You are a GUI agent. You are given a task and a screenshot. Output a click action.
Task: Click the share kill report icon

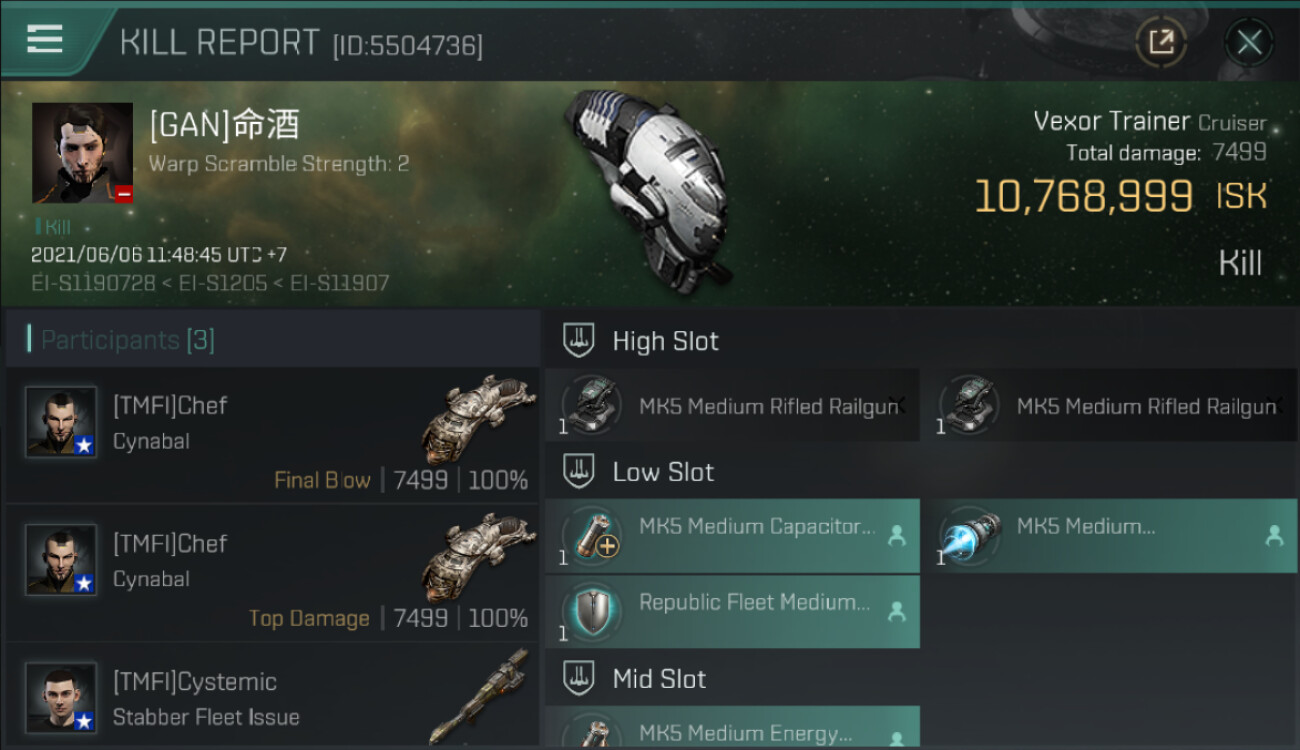tap(1161, 42)
